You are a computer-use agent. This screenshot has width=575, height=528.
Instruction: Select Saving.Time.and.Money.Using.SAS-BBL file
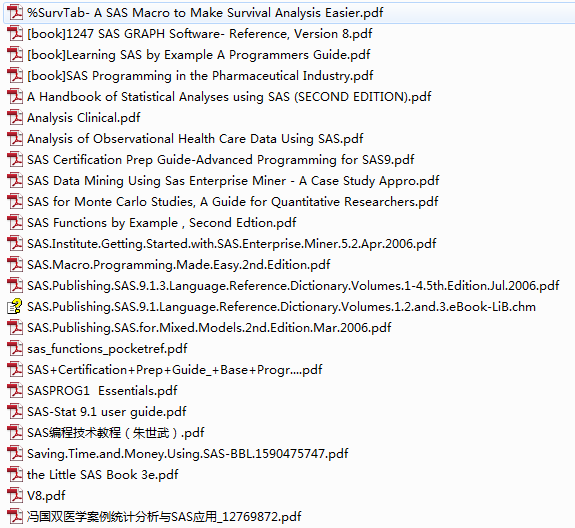pyautogui.click(x=188, y=454)
